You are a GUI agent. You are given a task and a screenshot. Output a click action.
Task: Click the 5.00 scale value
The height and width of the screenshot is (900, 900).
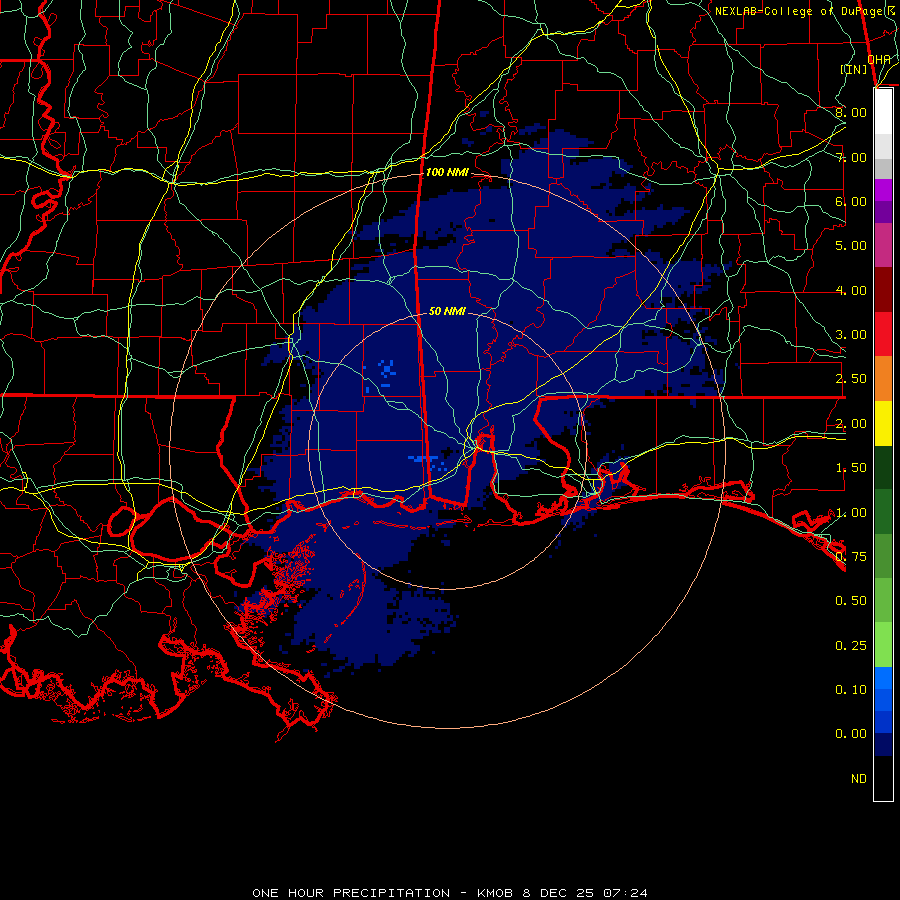851,246
